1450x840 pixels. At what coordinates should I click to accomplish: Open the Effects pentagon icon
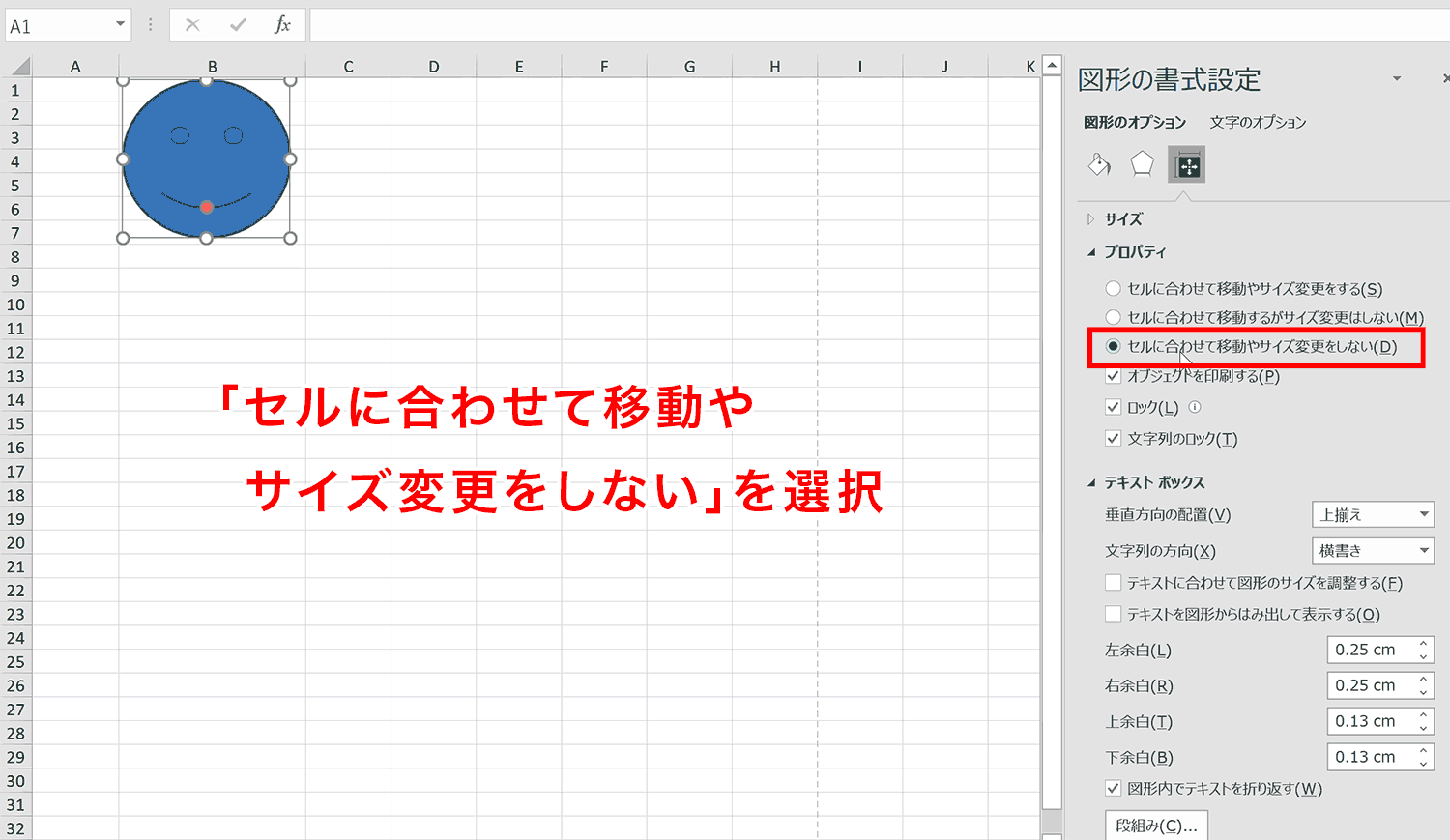(x=1143, y=164)
